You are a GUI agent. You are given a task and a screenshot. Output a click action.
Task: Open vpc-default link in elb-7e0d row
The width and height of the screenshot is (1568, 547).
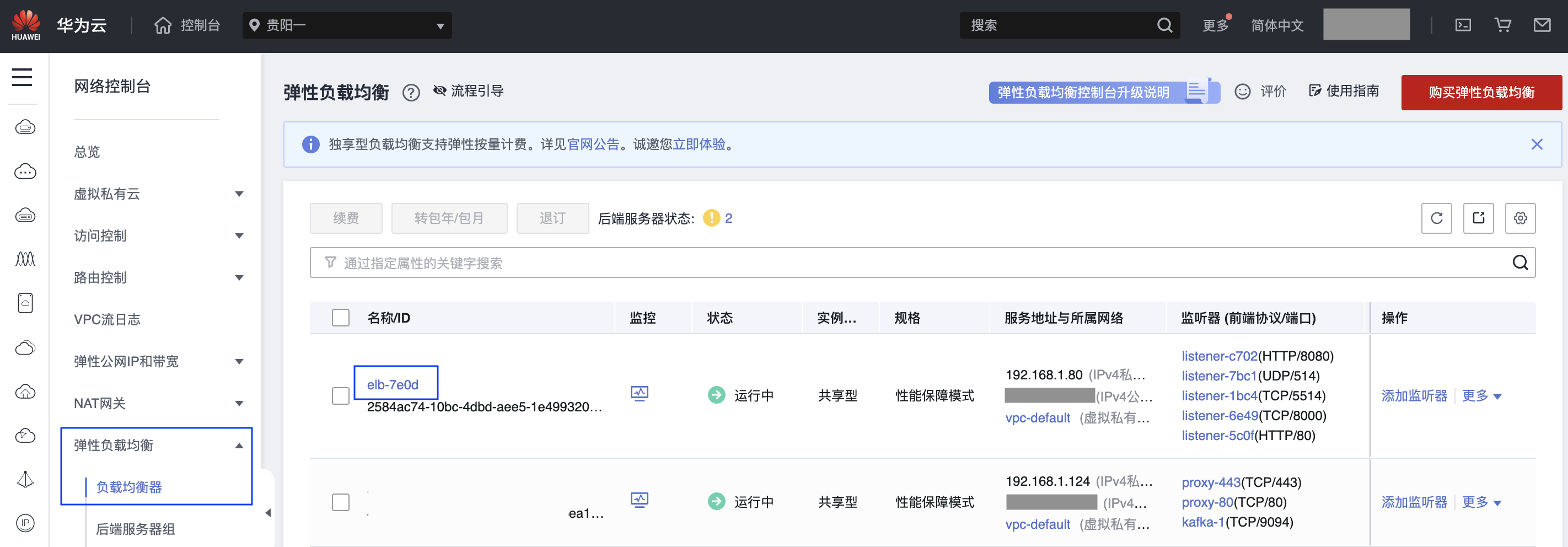[1037, 418]
